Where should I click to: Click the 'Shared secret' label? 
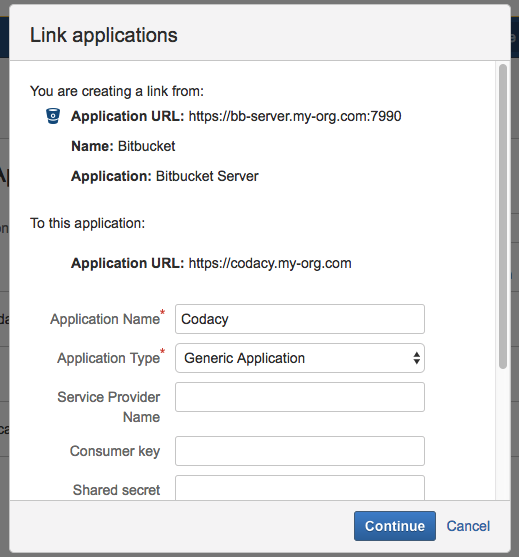[x=117, y=490]
